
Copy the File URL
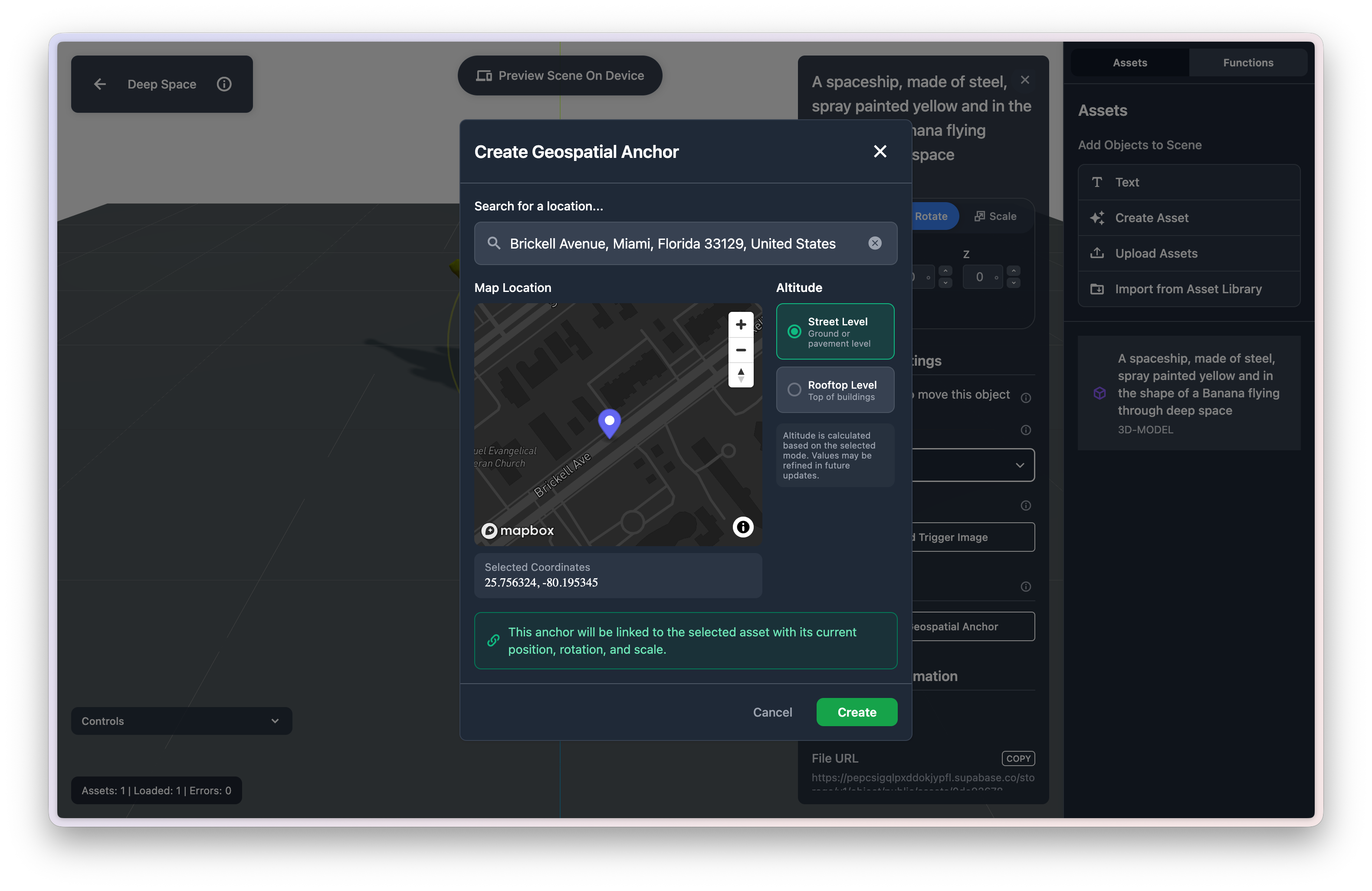point(1018,758)
